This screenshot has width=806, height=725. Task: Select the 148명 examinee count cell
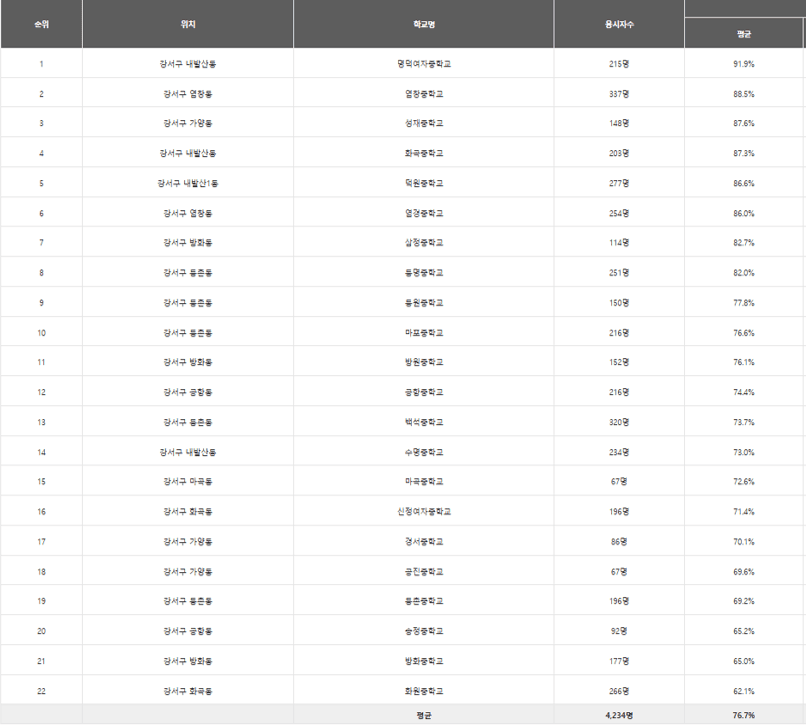[619, 123]
